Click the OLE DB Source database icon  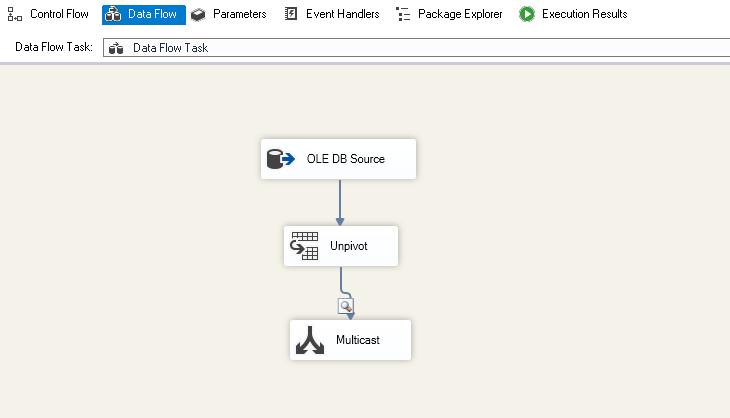[x=280, y=159]
